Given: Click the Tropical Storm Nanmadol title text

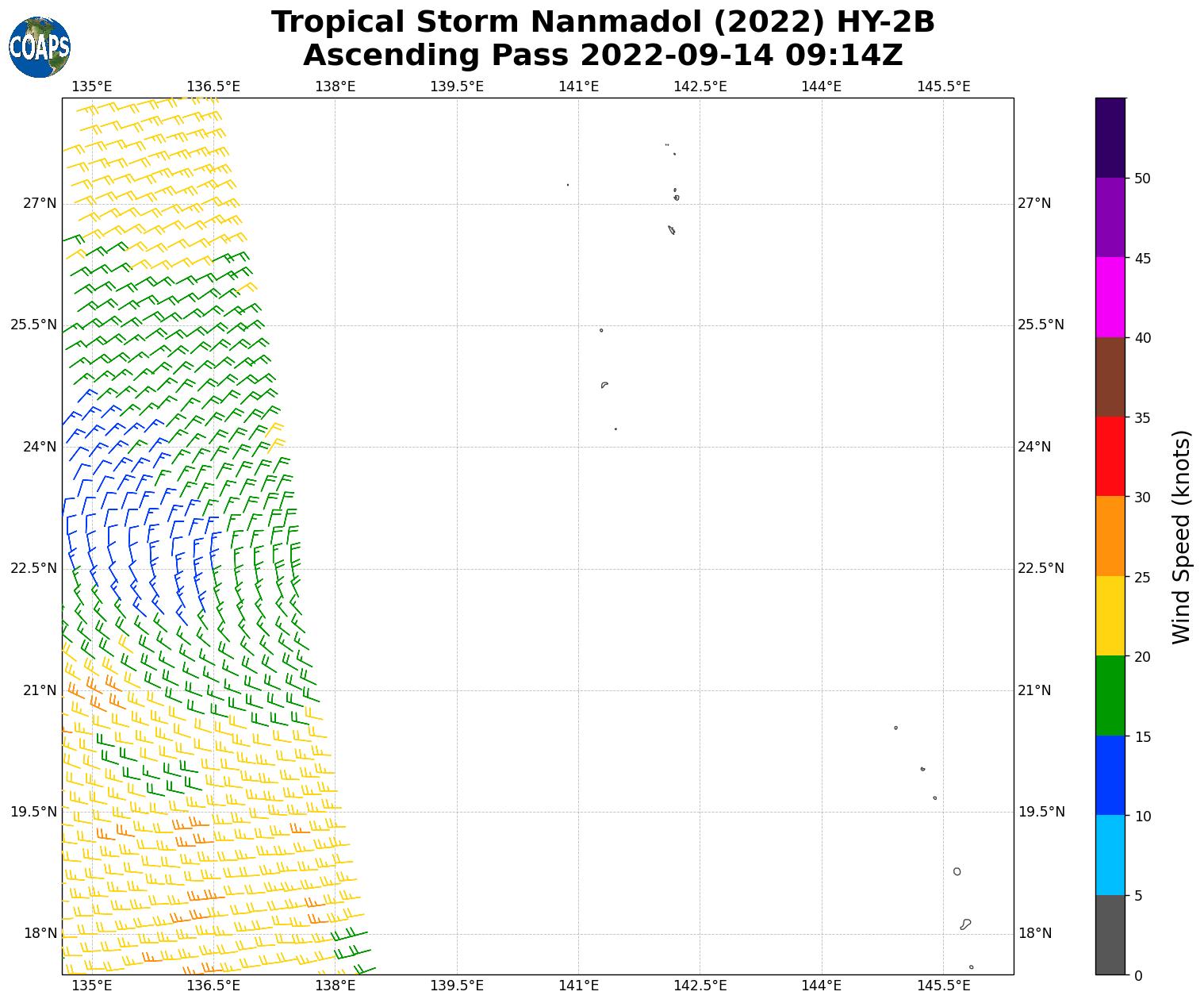Looking at the screenshot, I should click(x=603, y=22).
